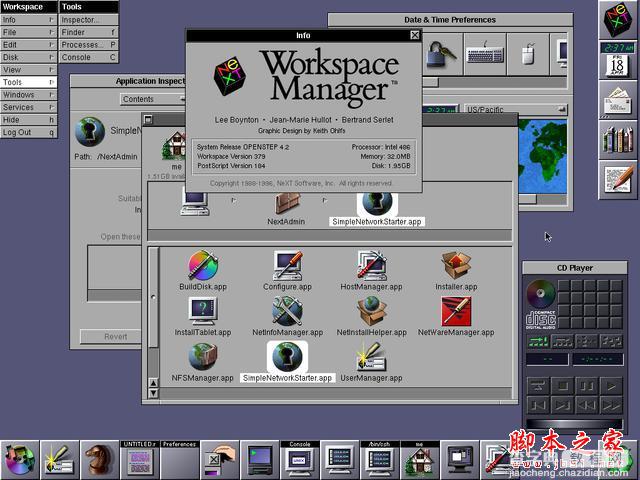
Task: Click the CD Player play button
Action: 611,386
